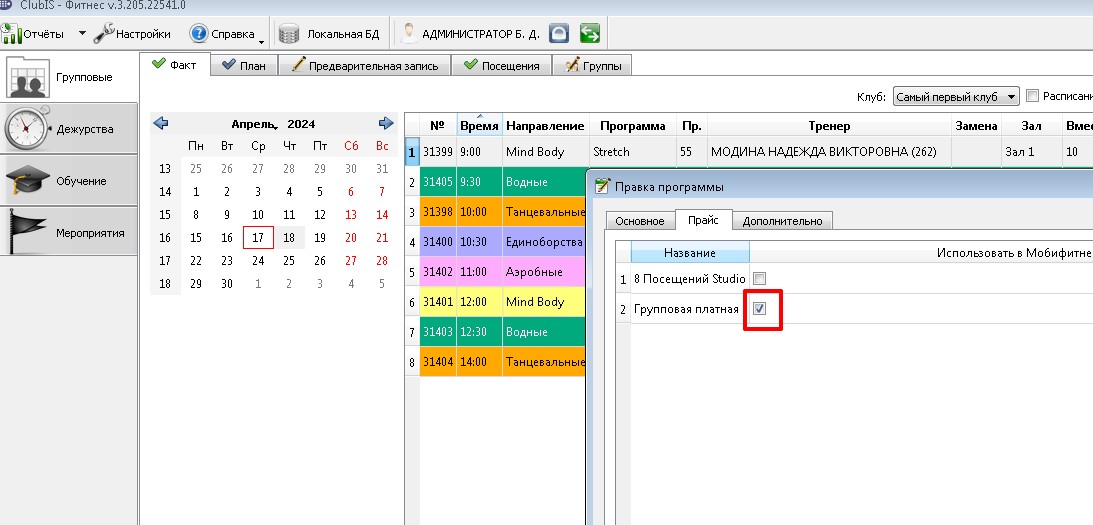Select the yellow 31401 12:00 Mind Body row
Viewport: 1093px width, 525px height.
coord(503,302)
